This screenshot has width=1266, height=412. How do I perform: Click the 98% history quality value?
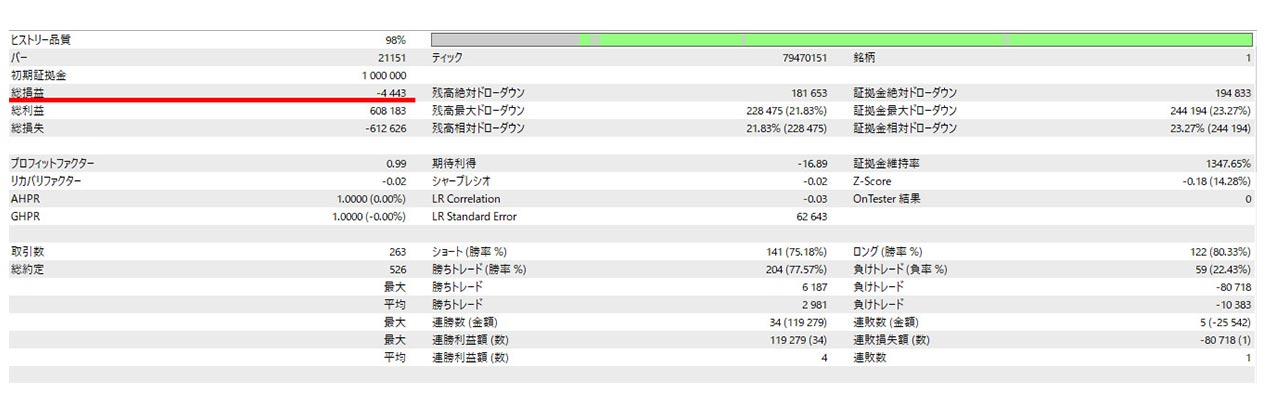pyautogui.click(x=394, y=40)
